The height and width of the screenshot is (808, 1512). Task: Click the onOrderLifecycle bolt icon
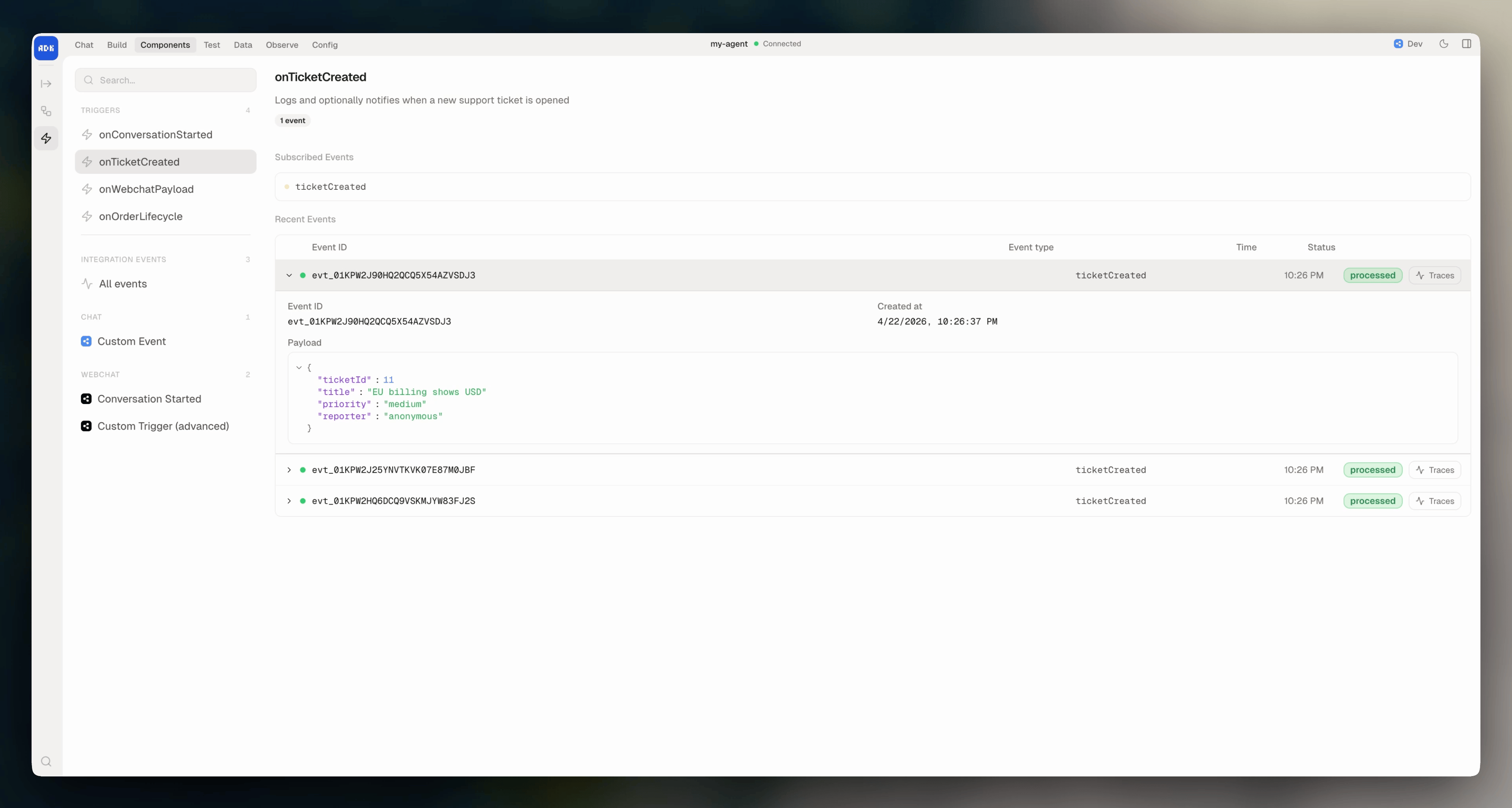point(87,216)
